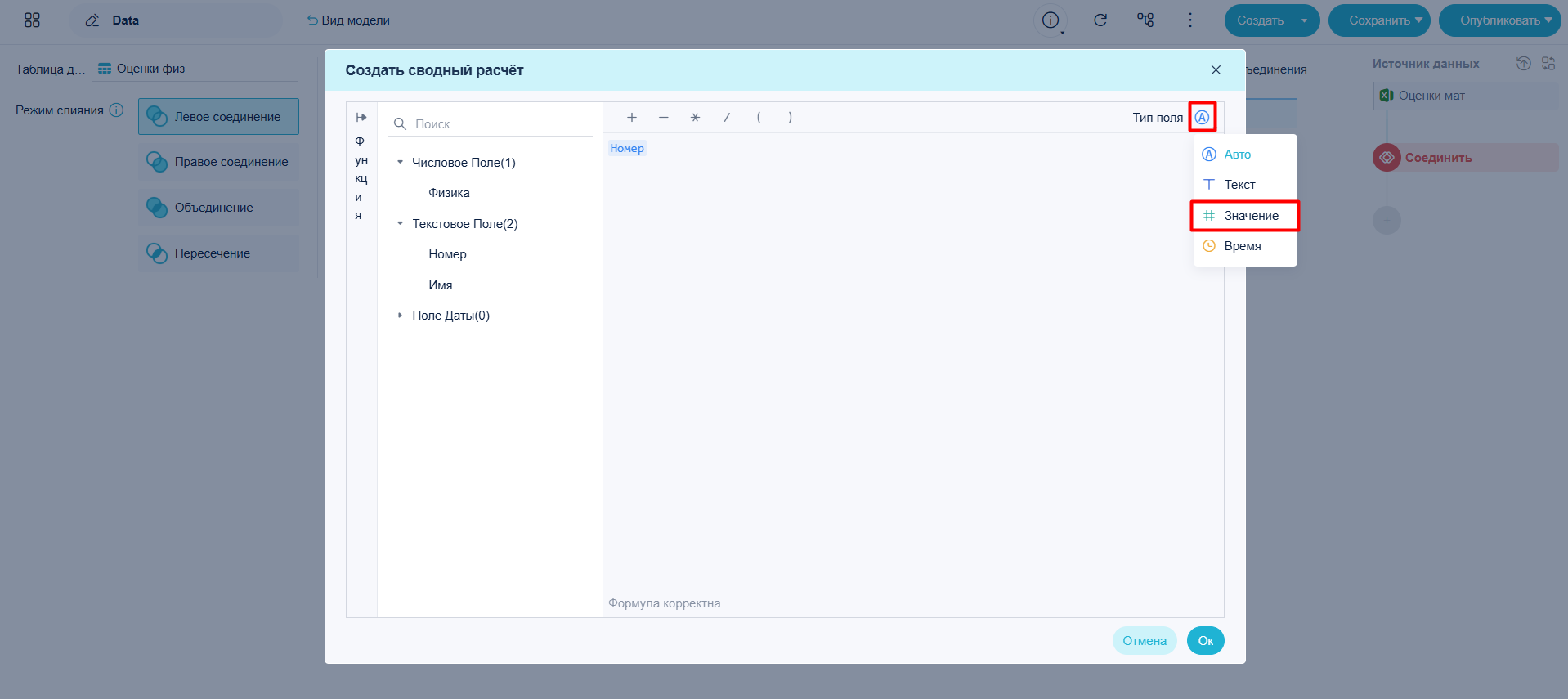The image size is (1568, 699).
Task: Confirm with the Ок button
Action: (1206, 641)
